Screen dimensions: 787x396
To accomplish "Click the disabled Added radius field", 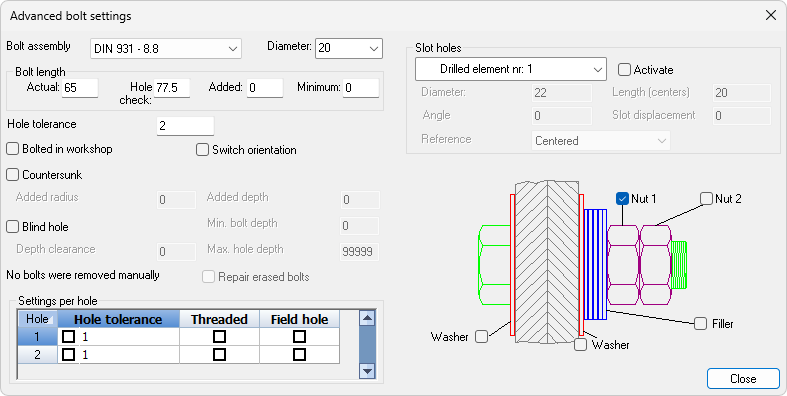I will [x=176, y=200].
